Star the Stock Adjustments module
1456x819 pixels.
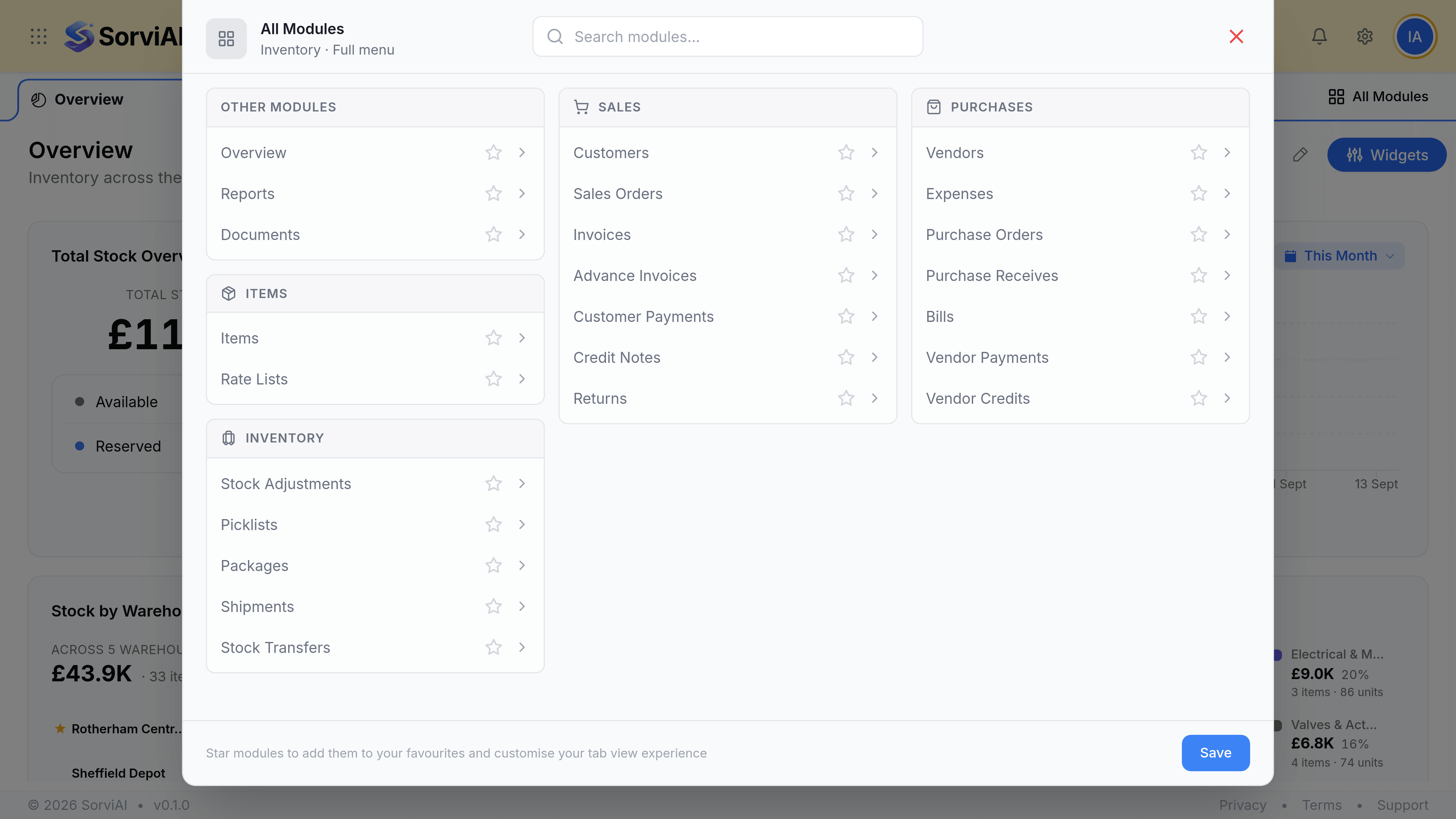pos(493,484)
